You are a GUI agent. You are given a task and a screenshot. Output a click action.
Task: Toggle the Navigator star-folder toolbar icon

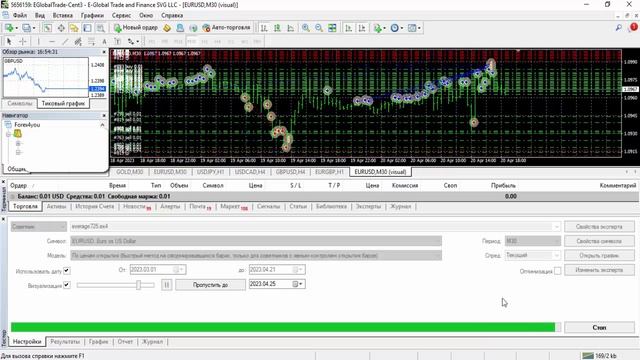(x=74, y=28)
